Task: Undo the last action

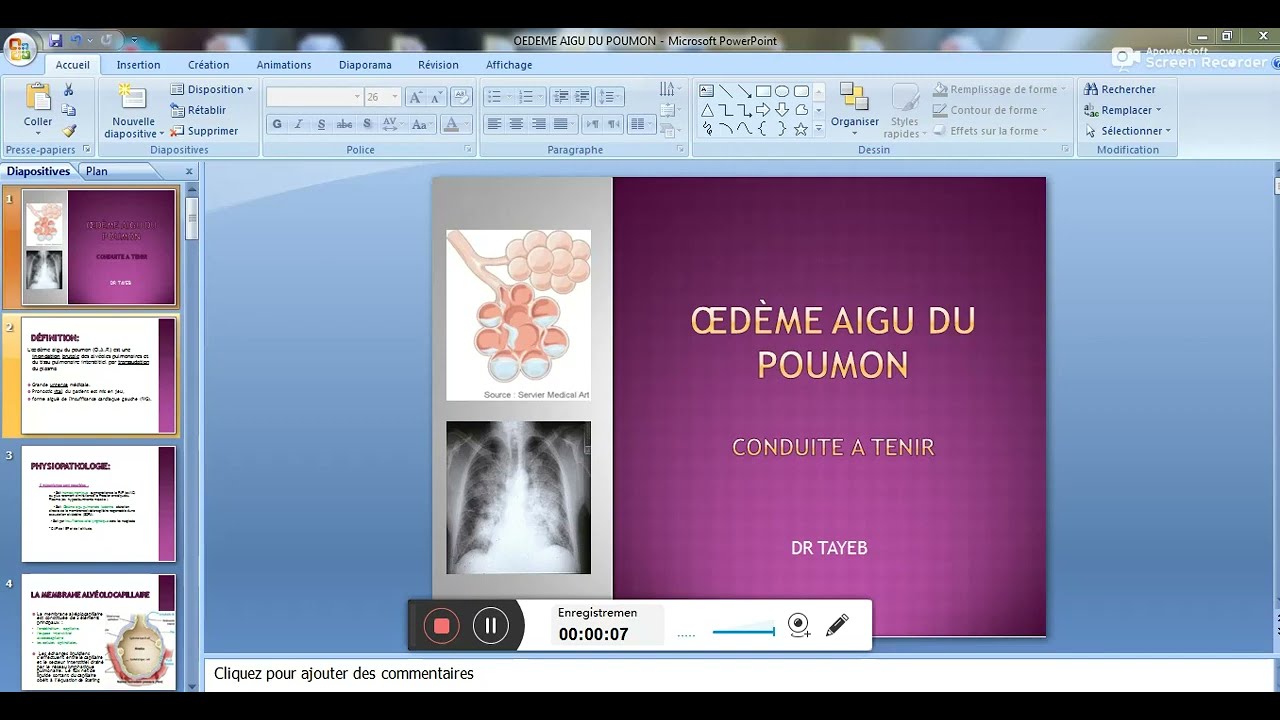Action: [76, 40]
